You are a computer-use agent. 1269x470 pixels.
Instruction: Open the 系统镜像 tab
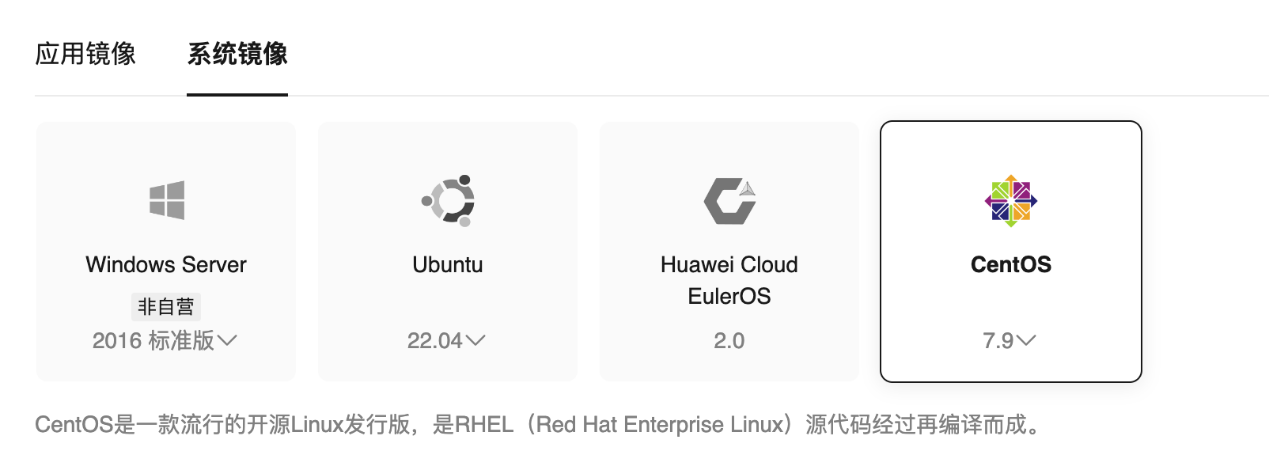tap(237, 54)
